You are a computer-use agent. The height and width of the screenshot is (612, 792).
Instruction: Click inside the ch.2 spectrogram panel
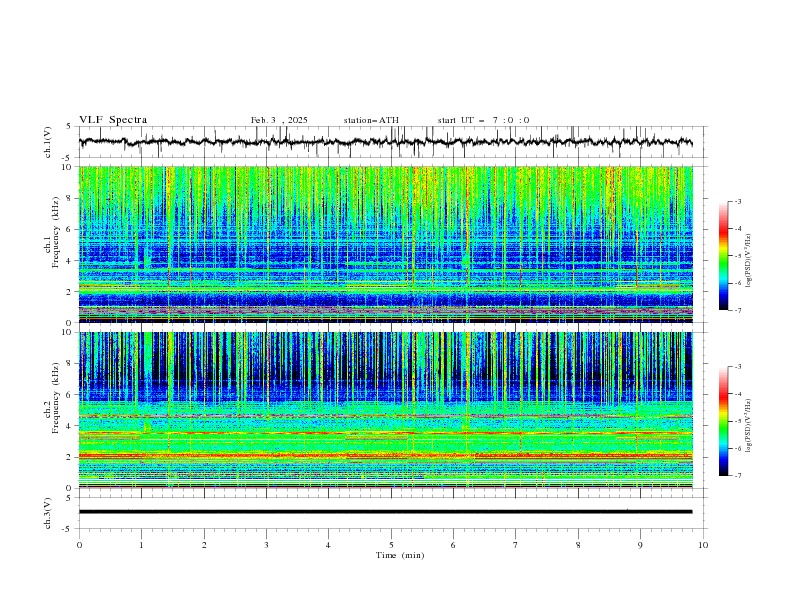[385, 410]
